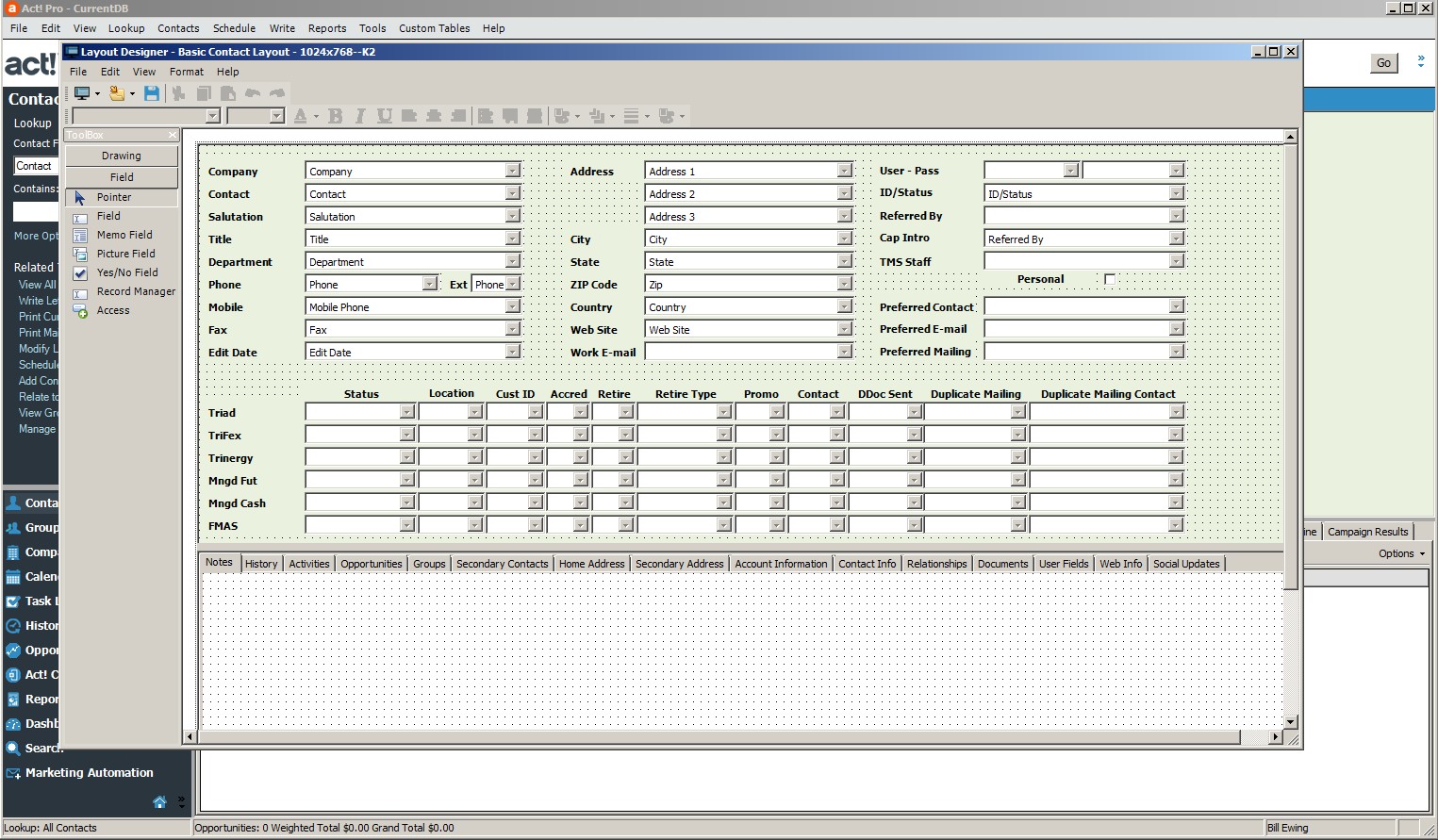This screenshot has height=840, width=1438.
Task: Click the Drawing button in ToolBox
Action: (x=122, y=156)
